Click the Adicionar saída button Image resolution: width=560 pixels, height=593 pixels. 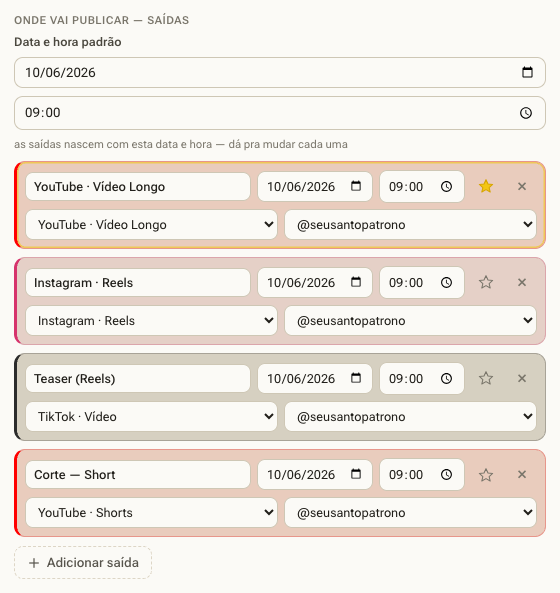[x=83, y=562]
